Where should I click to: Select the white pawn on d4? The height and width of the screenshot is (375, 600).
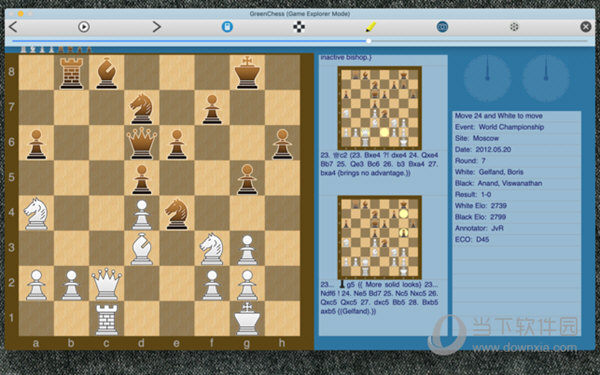click(142, 214)
